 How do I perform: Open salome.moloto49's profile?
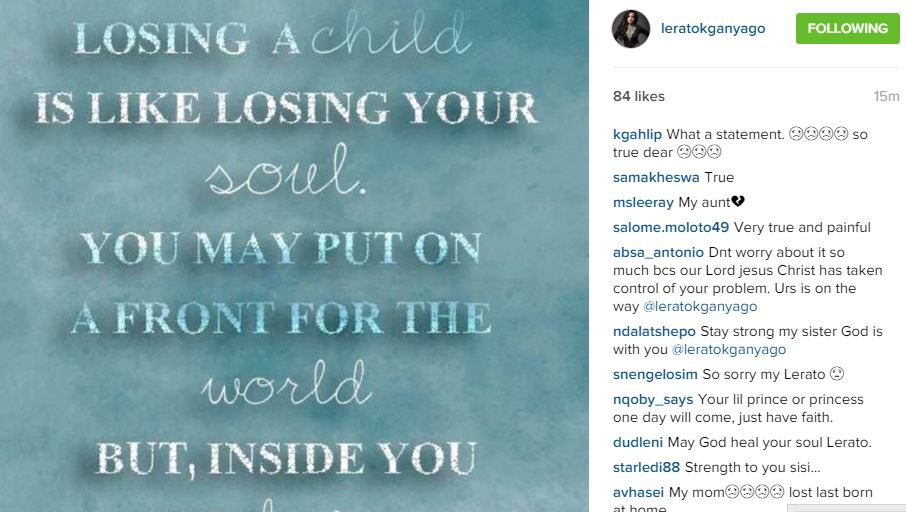pyautogui.click(x=671, y=227)
